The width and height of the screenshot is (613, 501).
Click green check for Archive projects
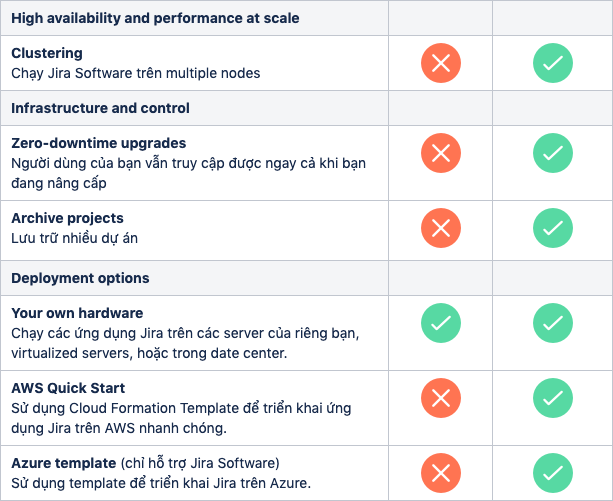point(553,228)
